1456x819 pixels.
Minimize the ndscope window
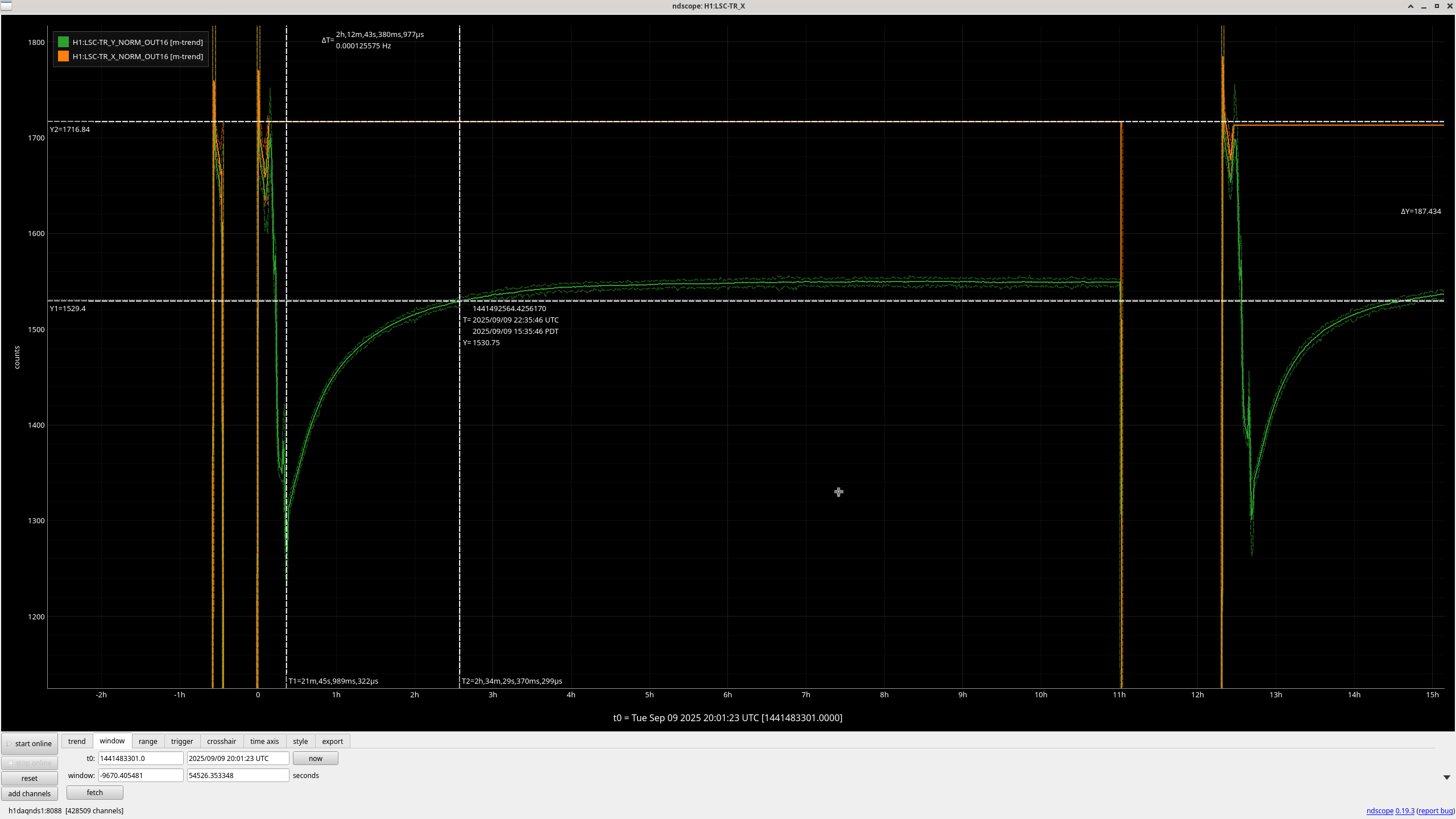point(1424,6)
